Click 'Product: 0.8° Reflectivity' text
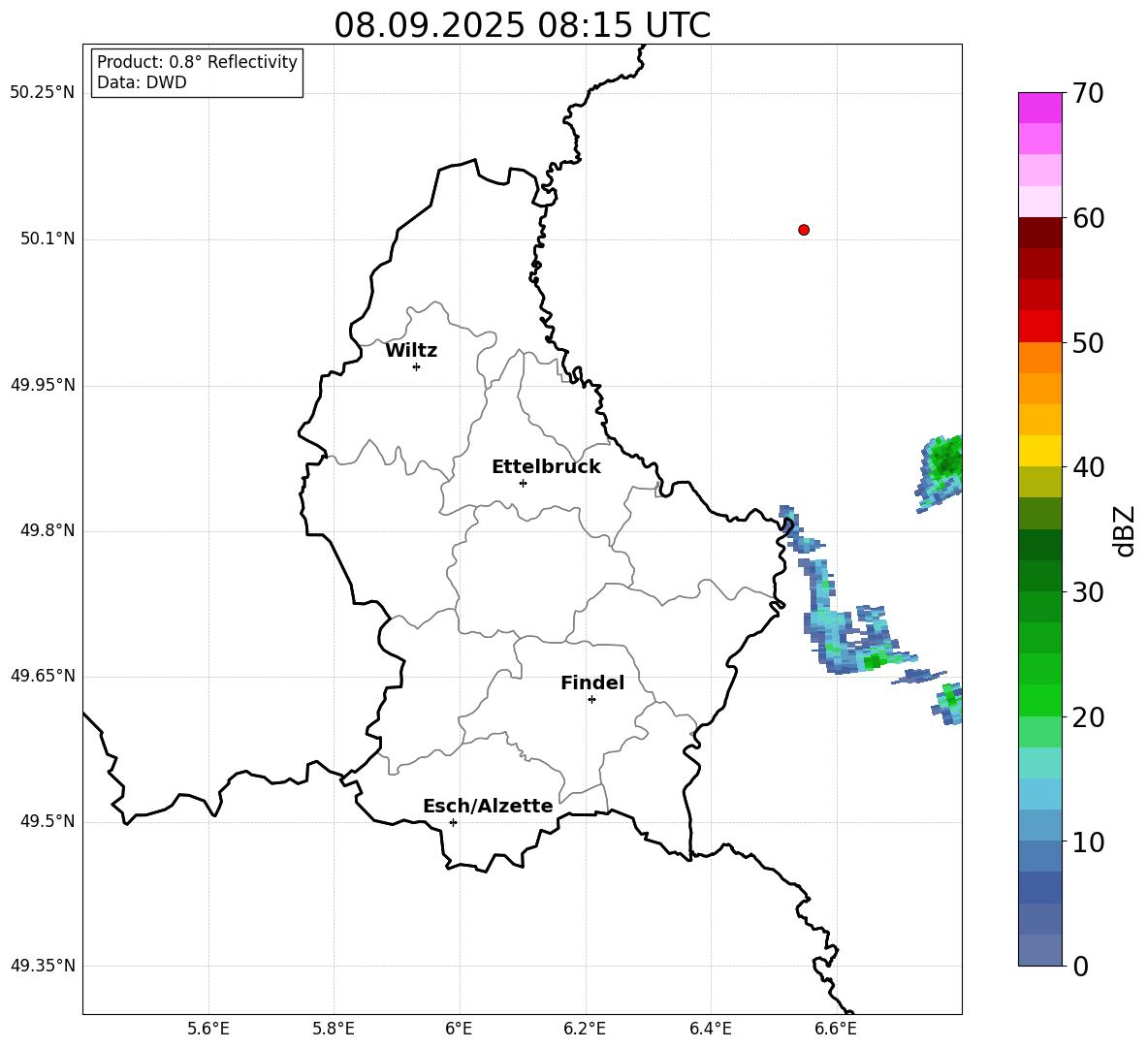 click(197, 61)
